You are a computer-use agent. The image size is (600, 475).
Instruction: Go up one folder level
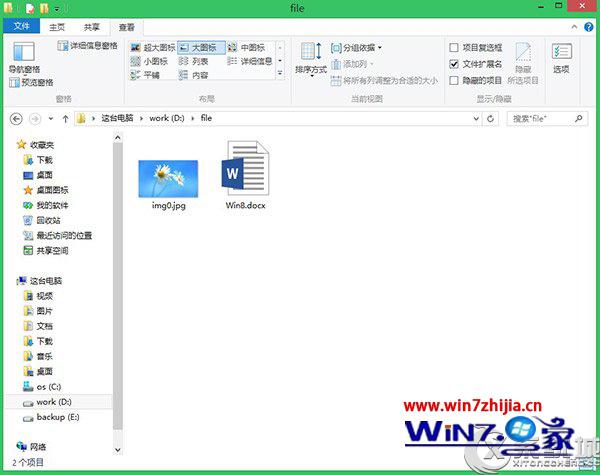65,119
